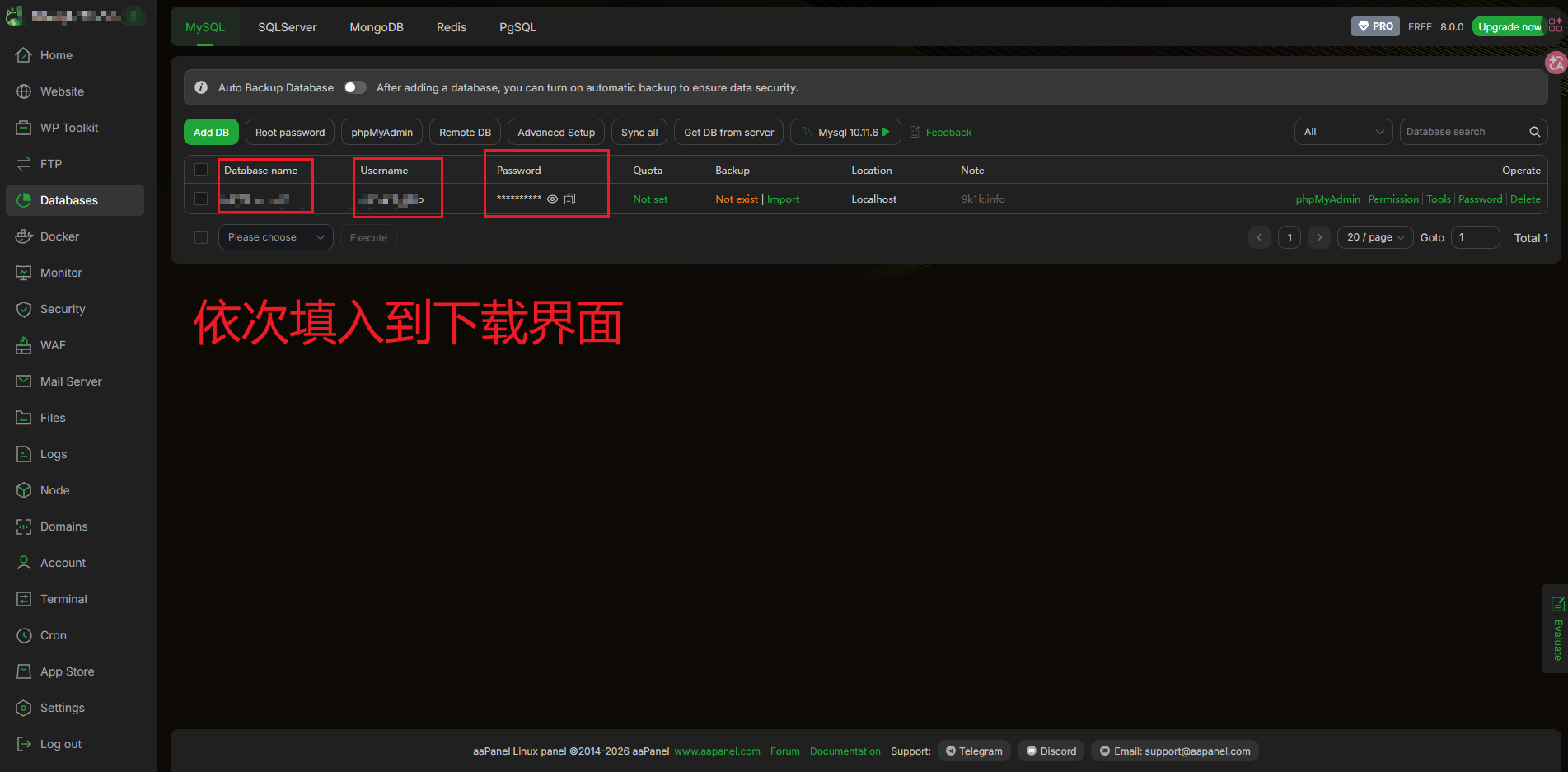Viewport: 1568px width, 772px height.
Task: Reveal the password with the eye icon
Action: (552, 199)
